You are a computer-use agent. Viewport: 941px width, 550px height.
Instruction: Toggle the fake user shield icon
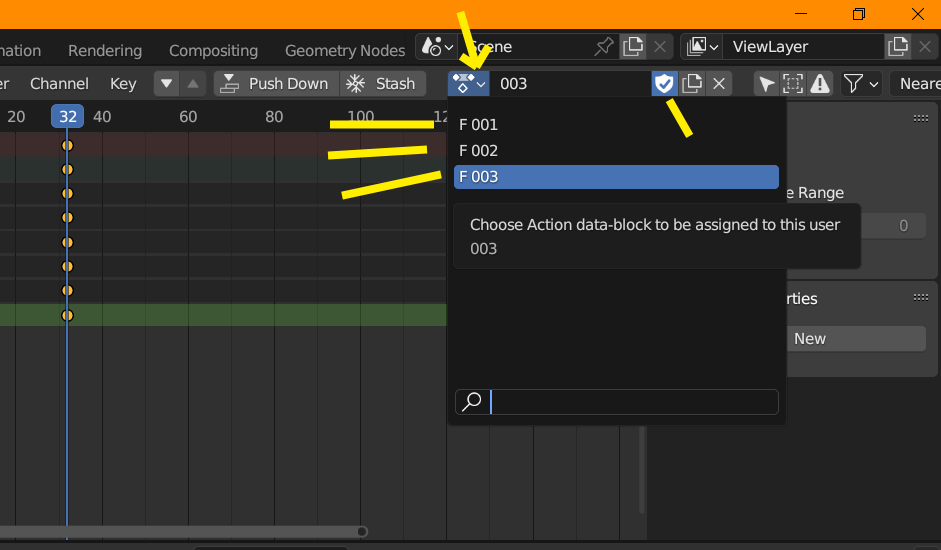(x=664, y=84)
